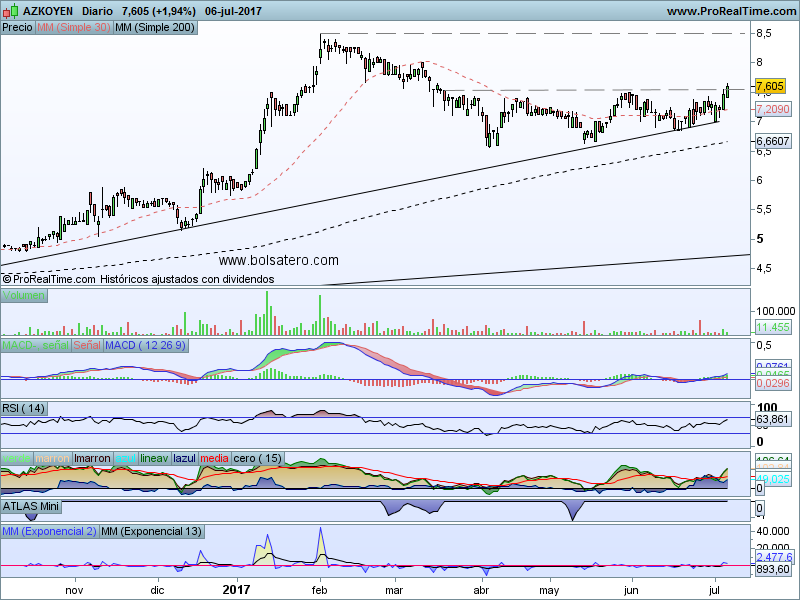The height and width of the screenshot is (600, 800).
Task: Click the RSI value tag 63,861
Action: [x=774, y=420]
